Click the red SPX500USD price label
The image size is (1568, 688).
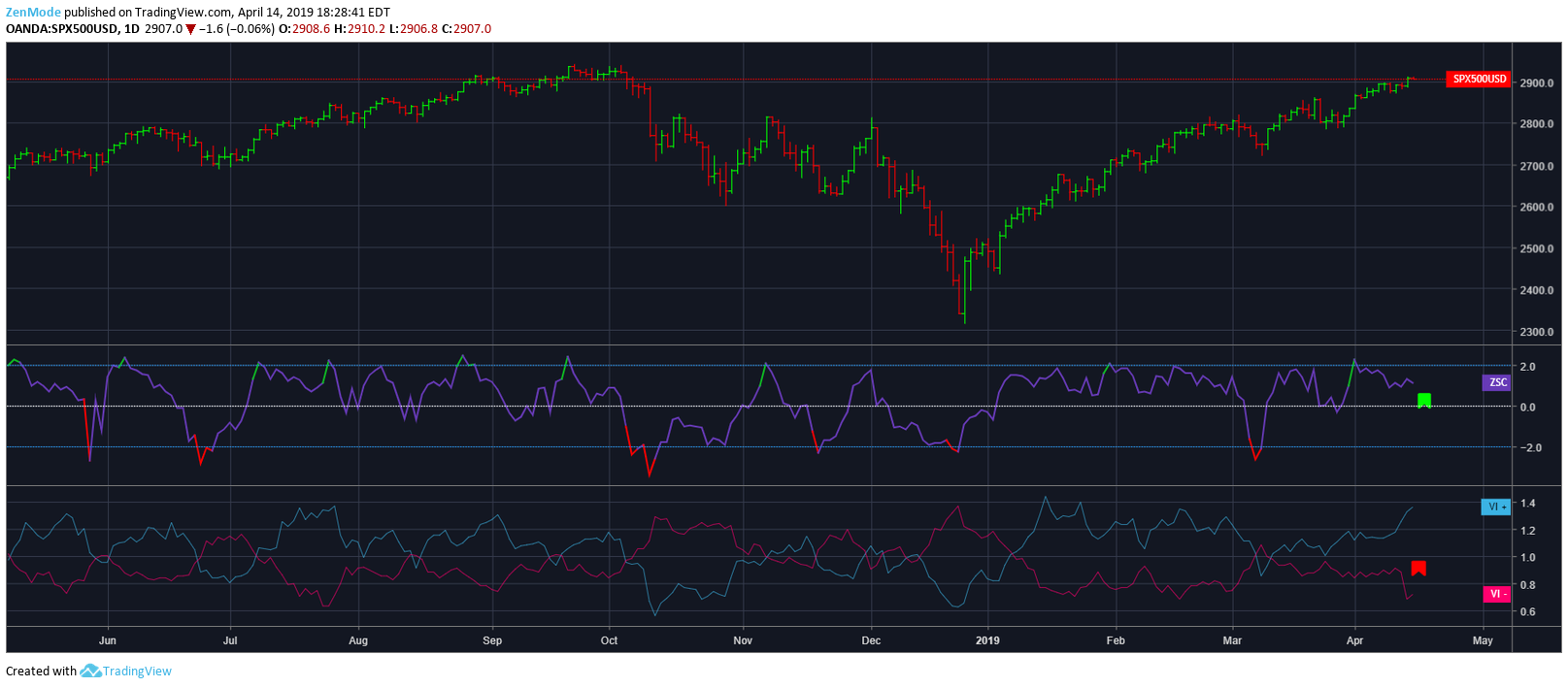(1479, 80)
